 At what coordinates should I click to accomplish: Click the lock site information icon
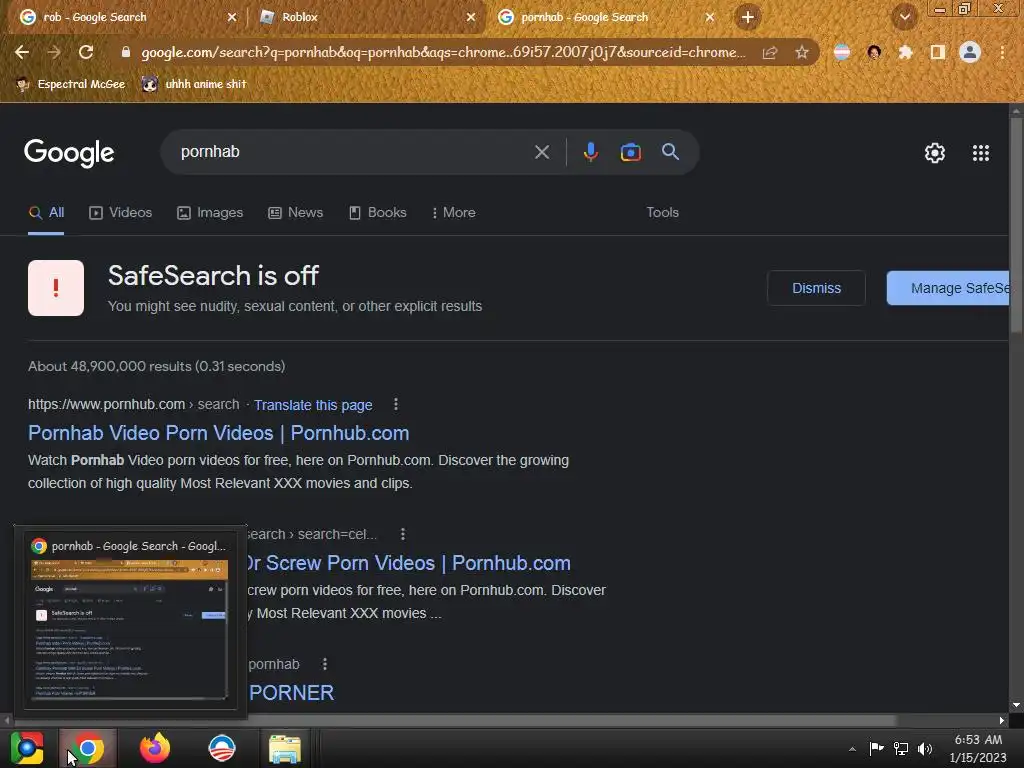click(125, 52)
